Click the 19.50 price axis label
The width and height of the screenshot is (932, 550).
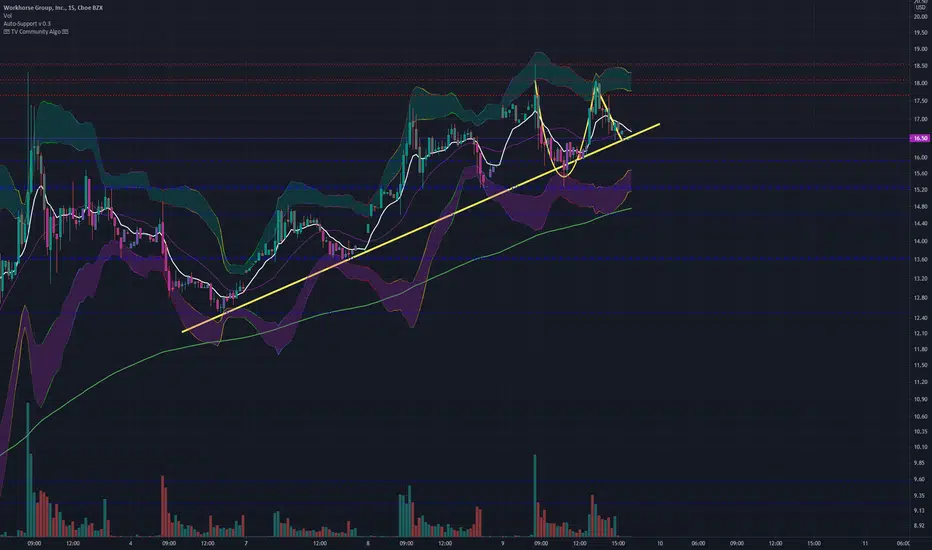tap(920, 33)
